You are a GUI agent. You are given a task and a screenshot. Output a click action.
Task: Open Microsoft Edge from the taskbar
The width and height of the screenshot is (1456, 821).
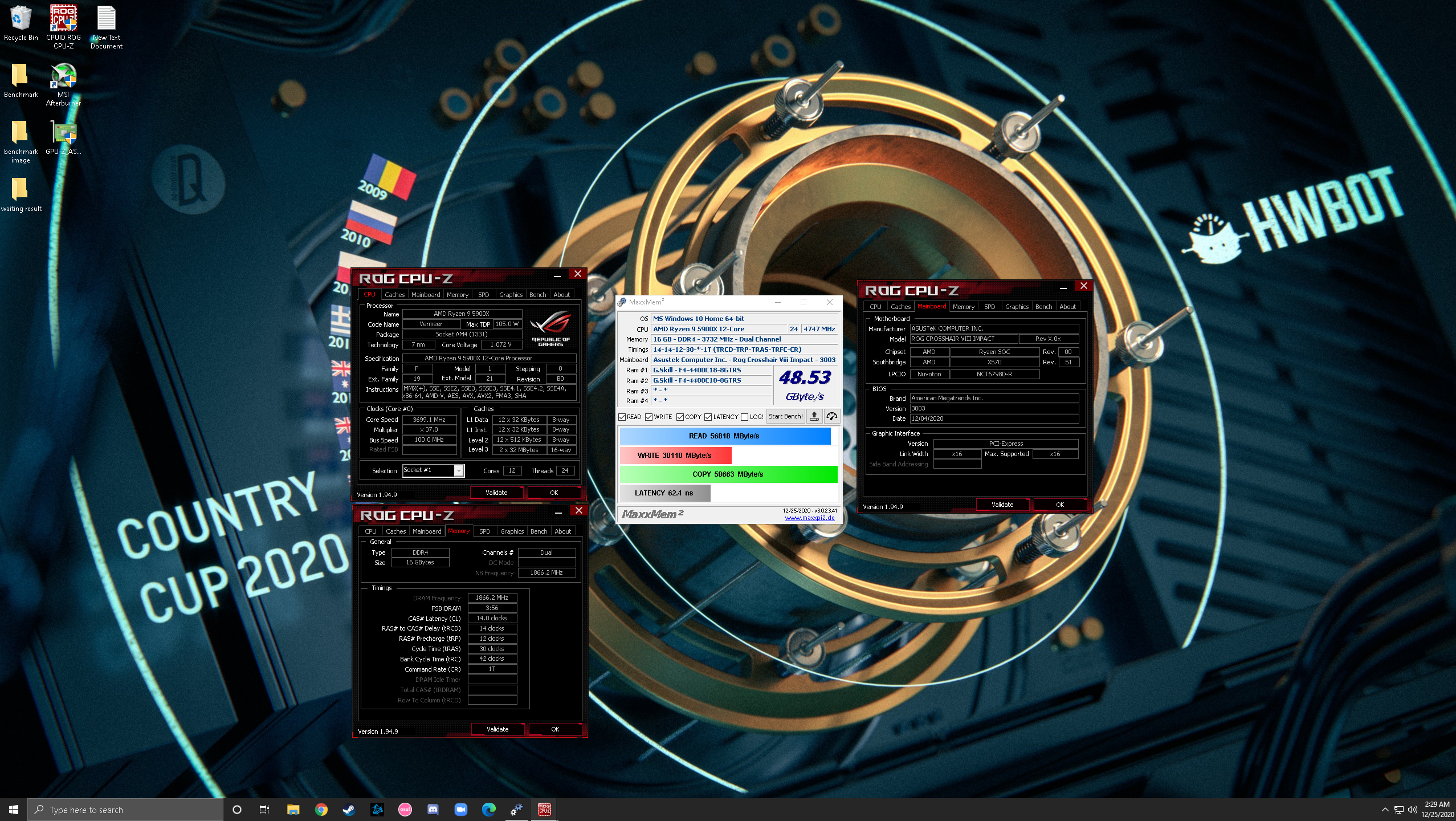pos(488,810)
